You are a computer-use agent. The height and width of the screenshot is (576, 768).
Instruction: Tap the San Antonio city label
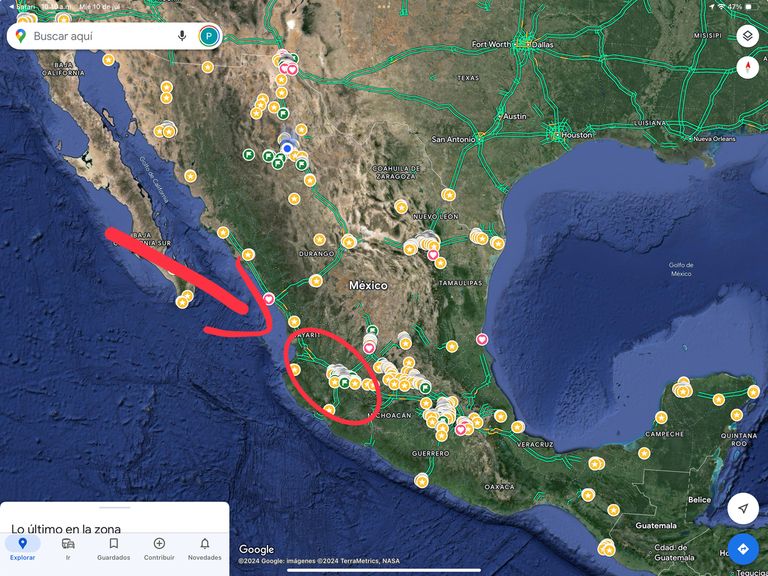[x=453, y=140]
